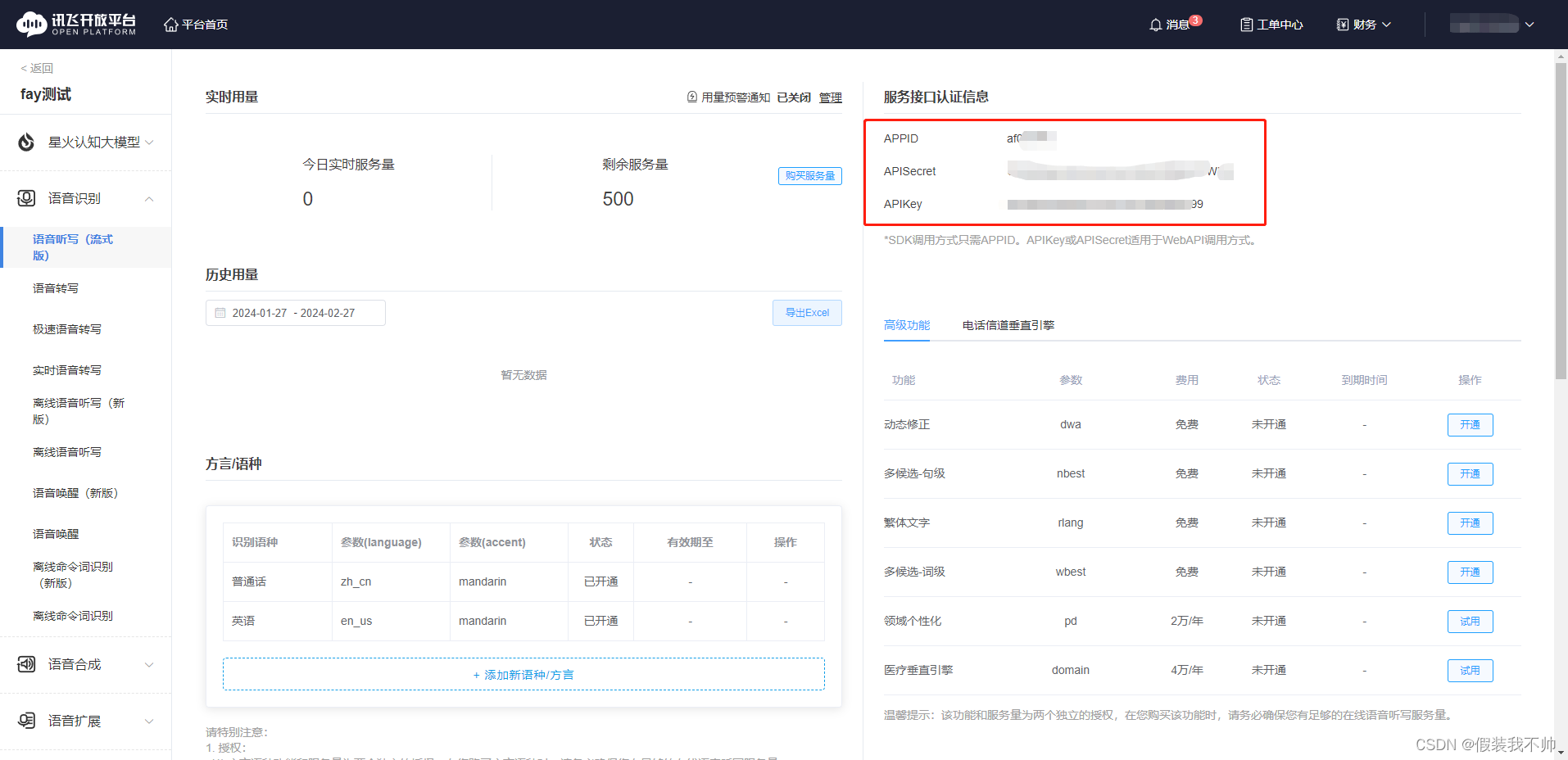Click the APPID value
The height and width of the screenshot is (760, 1568).
point(1031,138)
